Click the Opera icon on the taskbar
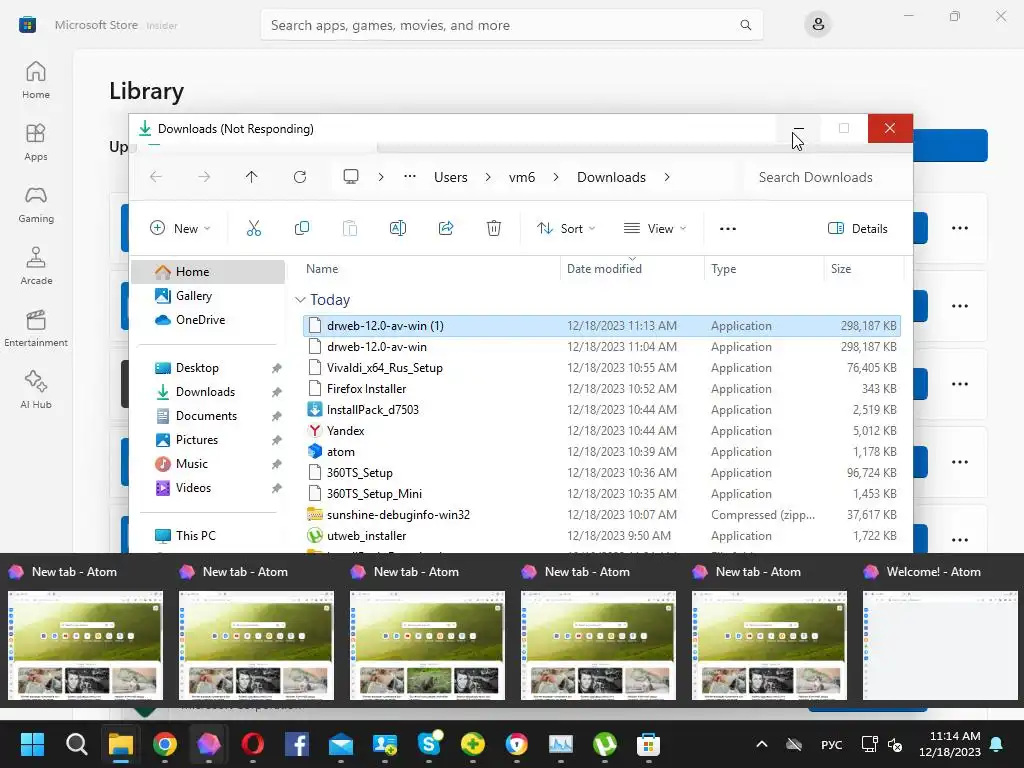1024x768 pixels. [253, 744]
